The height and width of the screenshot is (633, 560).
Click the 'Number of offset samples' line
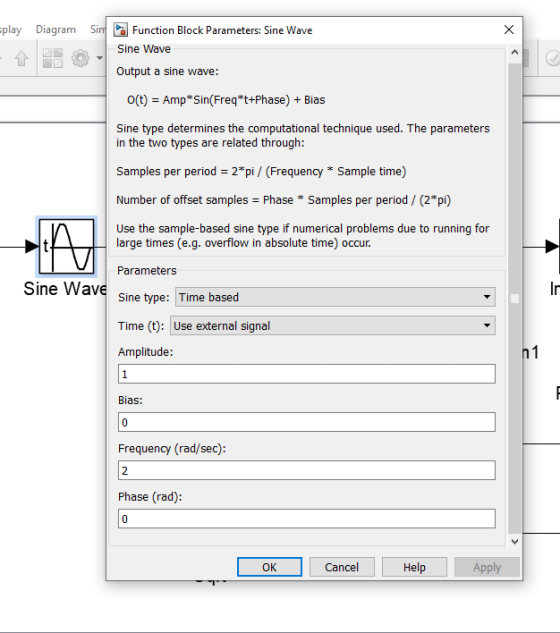coord(284,200)
